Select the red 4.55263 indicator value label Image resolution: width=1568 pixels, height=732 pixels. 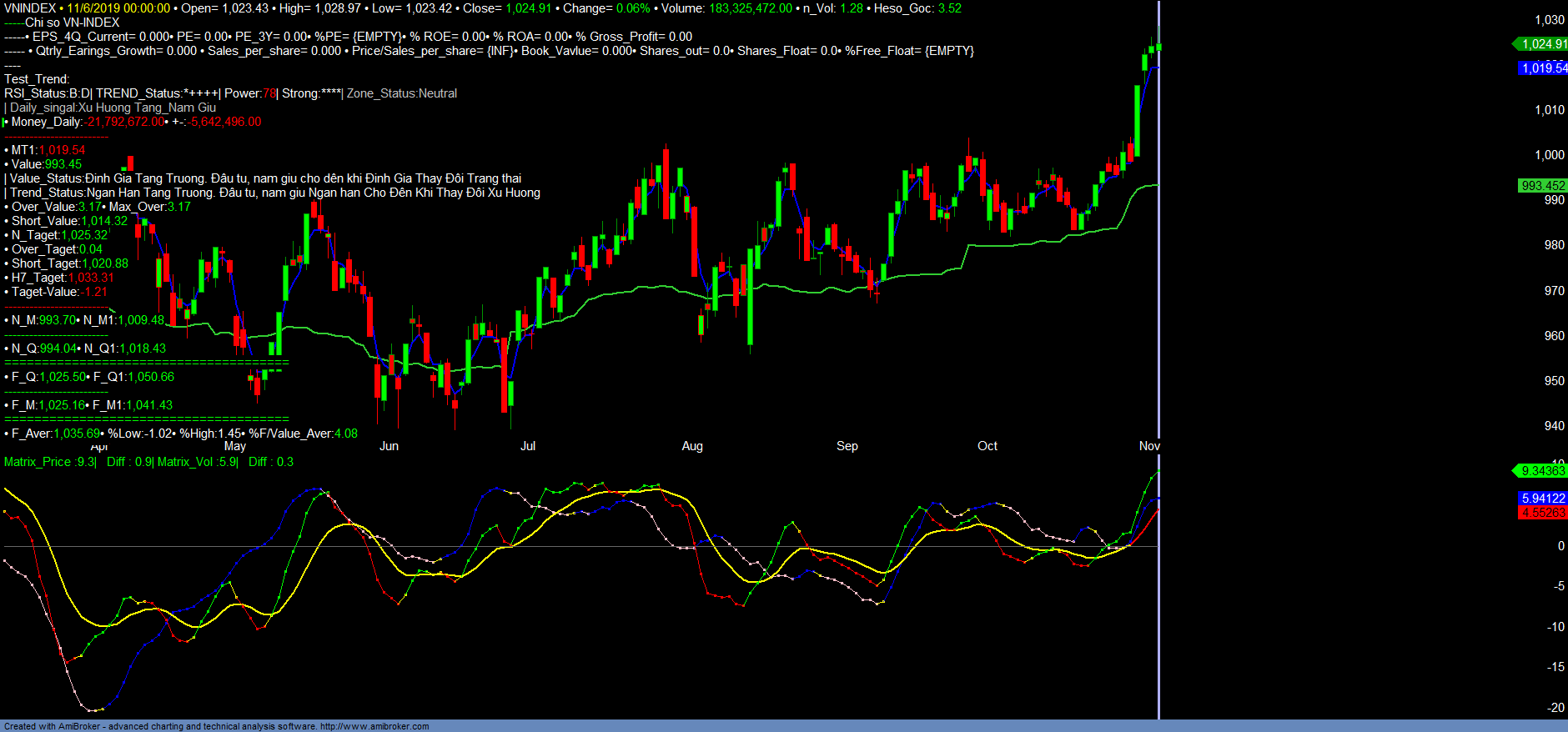[1542, 513]
